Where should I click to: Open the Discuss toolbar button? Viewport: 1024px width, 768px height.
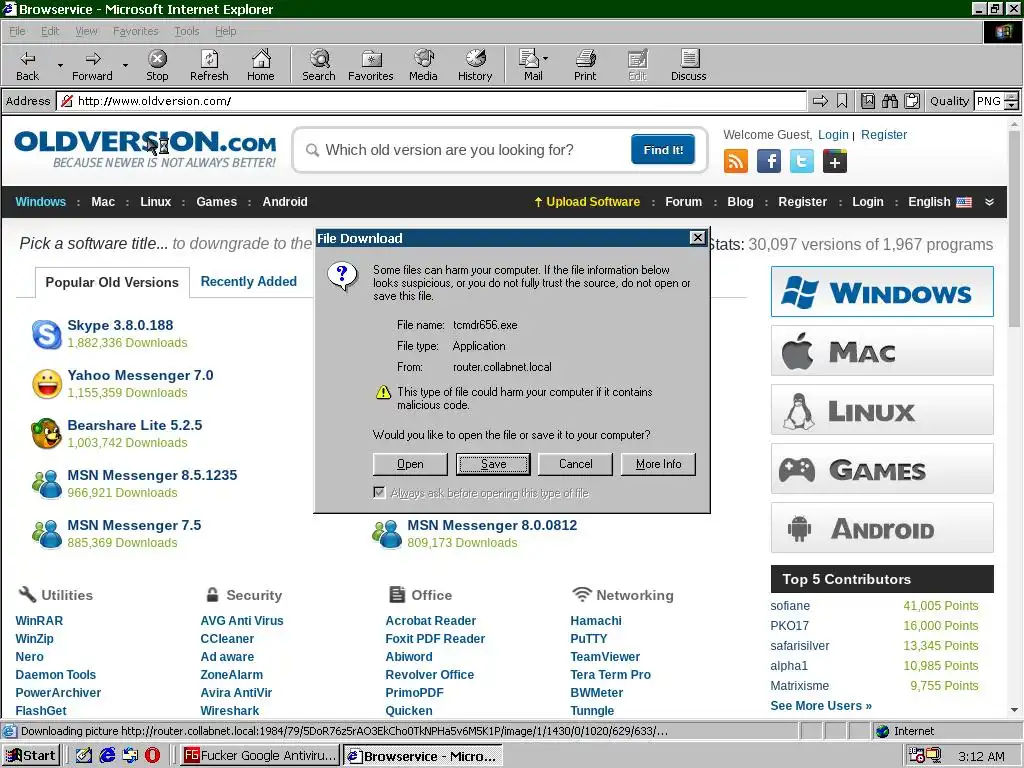click(688, 65)
